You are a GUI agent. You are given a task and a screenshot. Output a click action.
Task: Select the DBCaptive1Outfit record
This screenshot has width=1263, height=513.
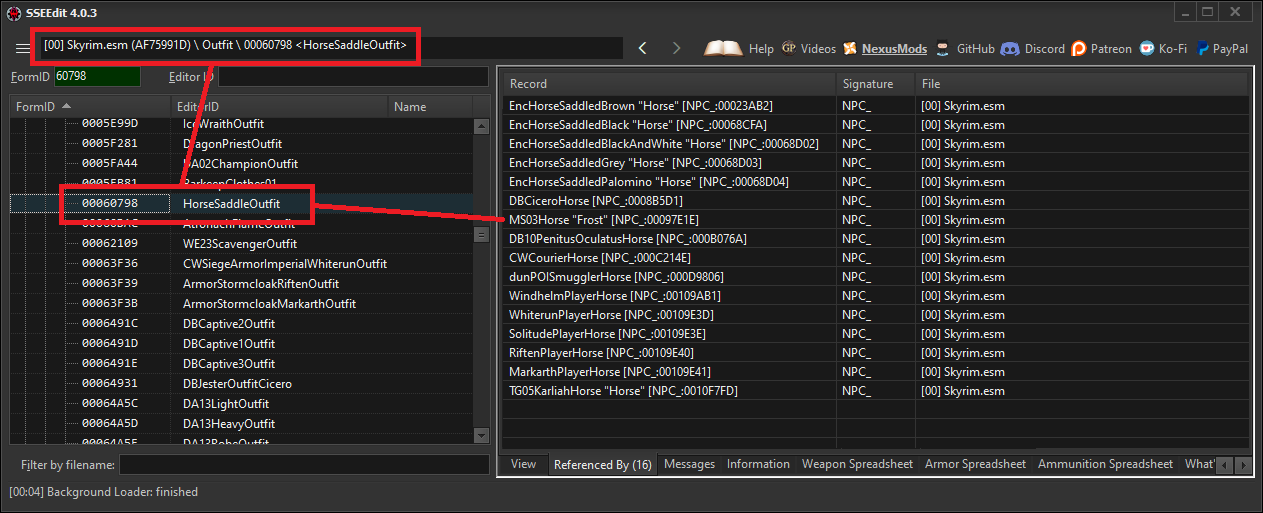241,343
